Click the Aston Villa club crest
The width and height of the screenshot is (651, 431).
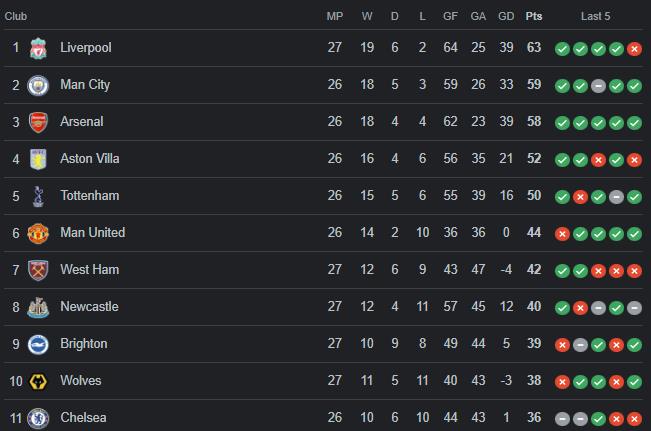click(38, 159)
